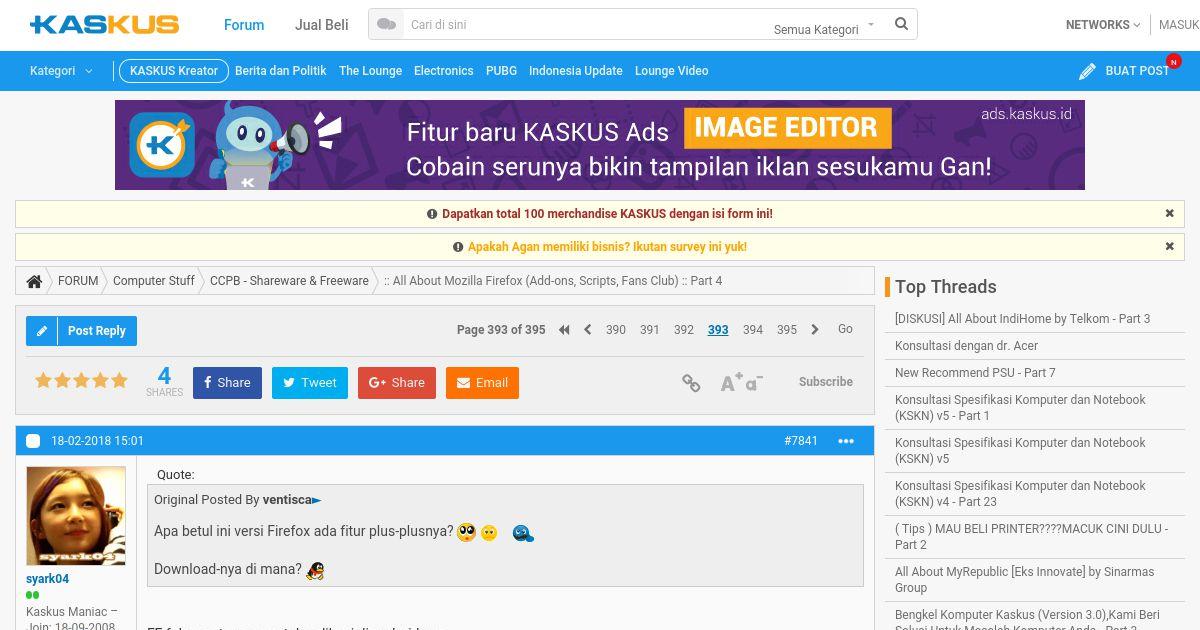The width and height of the screenshot is (1200, 630).
Task: Click the Go page button
Action: [845, 329]
